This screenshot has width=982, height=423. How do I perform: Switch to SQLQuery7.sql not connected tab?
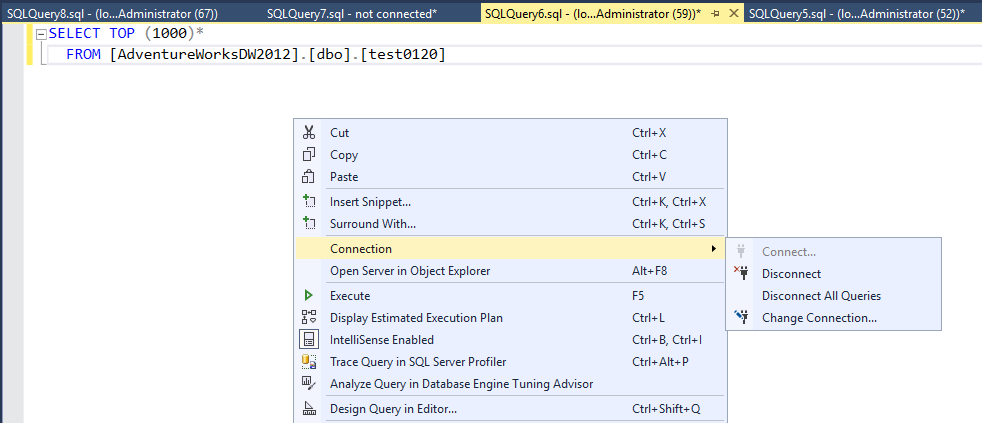pyautogui.click(x=352, y=14)
